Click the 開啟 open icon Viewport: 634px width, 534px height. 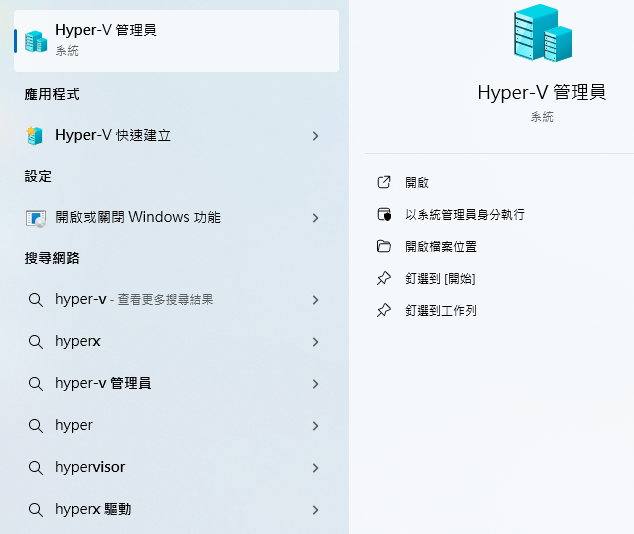point(384,182)
